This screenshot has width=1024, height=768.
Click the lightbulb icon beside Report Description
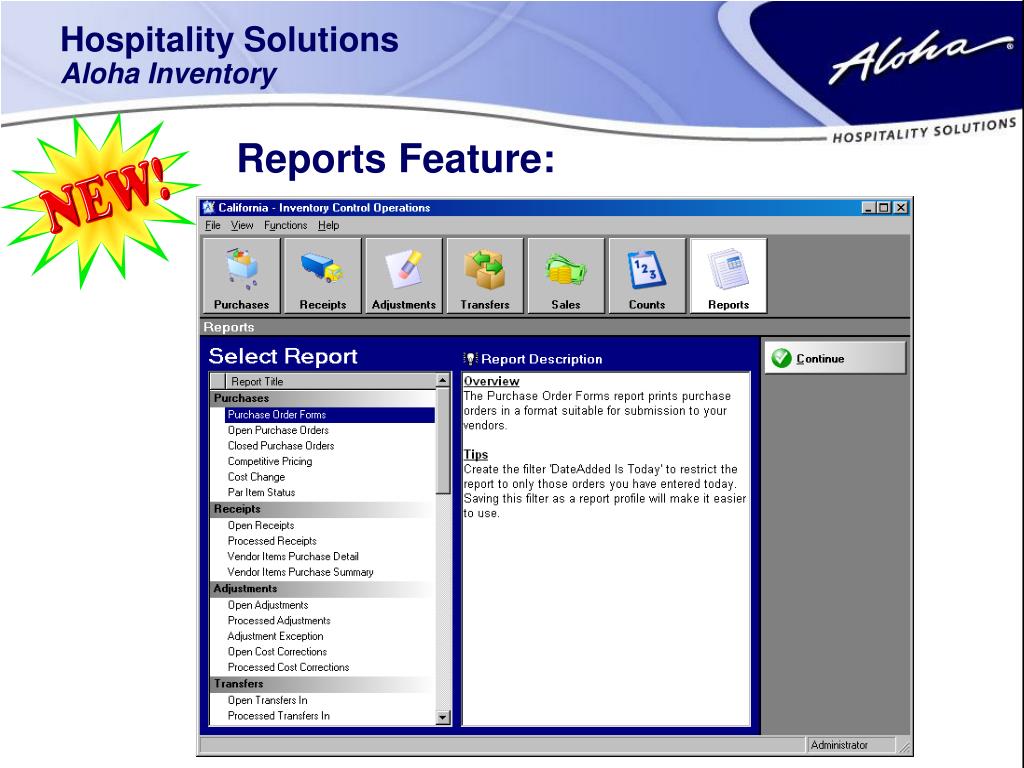[470, 359]
